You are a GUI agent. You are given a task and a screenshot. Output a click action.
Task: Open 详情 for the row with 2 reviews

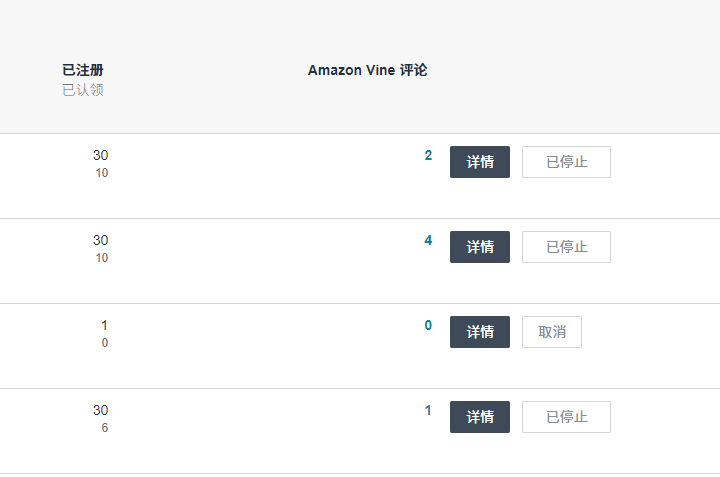(479, 162)
